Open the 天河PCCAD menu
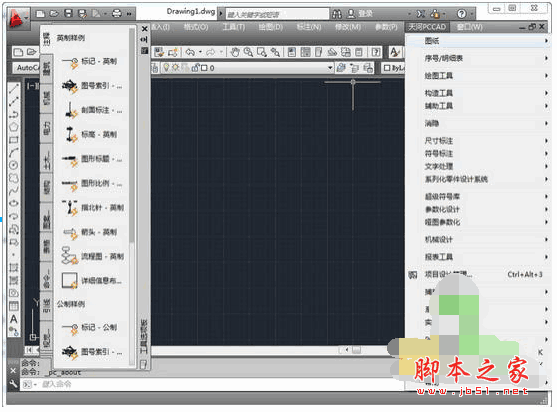This screenshot has height=412, width=557. (427, 27)
